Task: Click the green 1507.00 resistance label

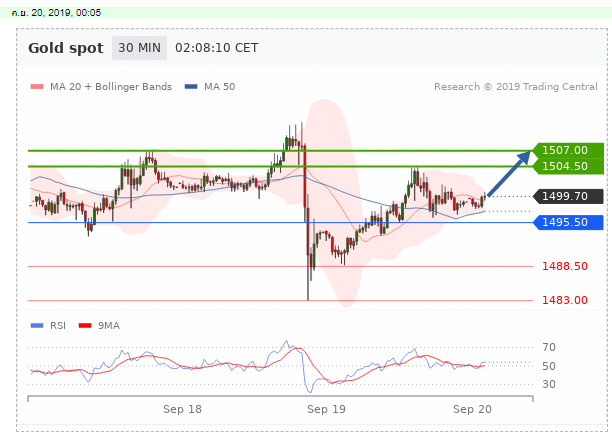Action: 568,150
